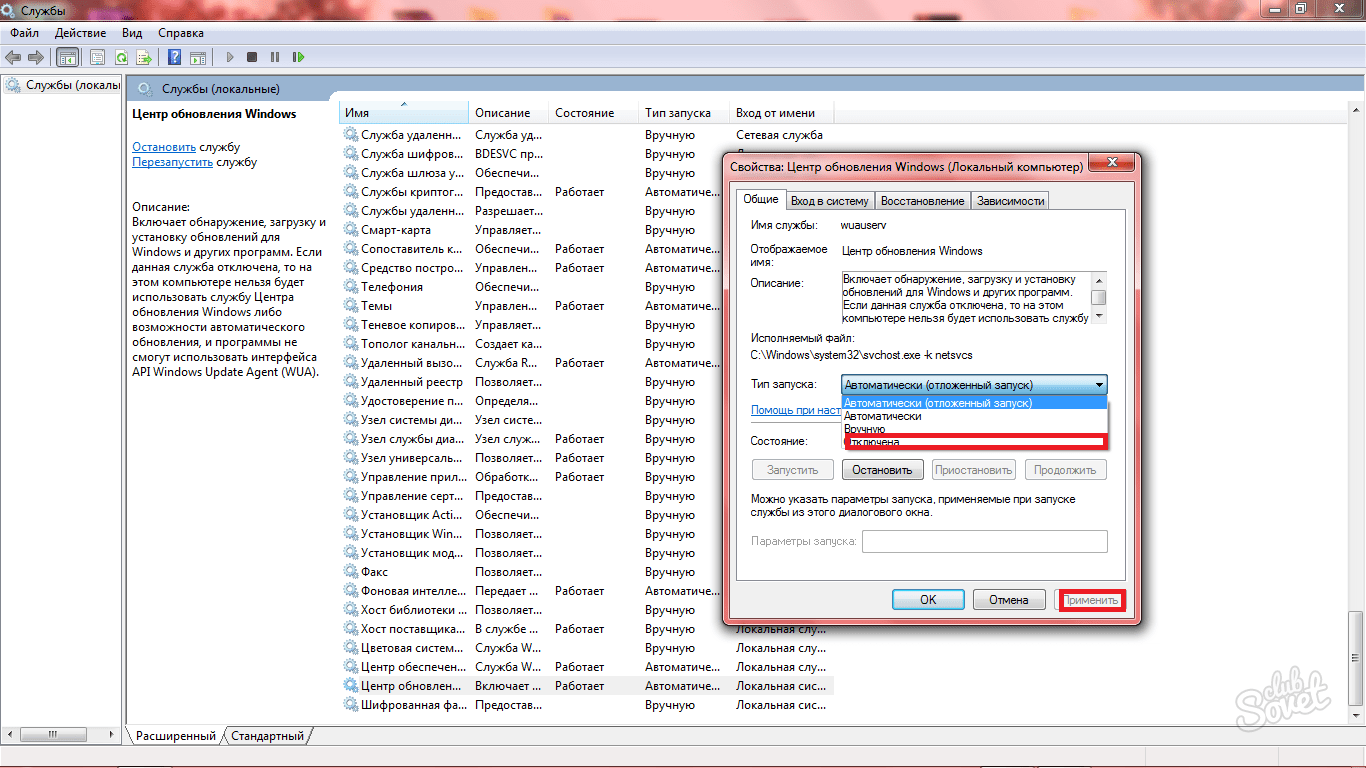Screen dimensions: 1366x768
Task: Click the Stop service toolbar icon
Action: [252, 58]
